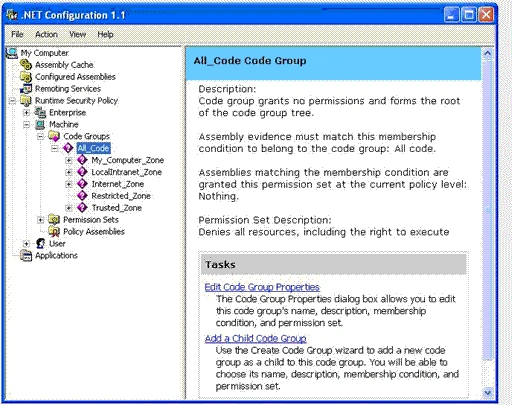Expand the User node

pos(26,244)
